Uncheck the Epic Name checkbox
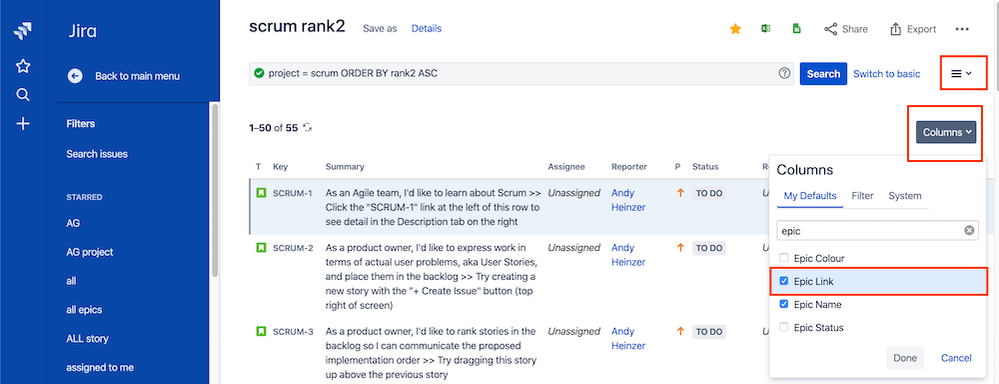The height and width of the screenshot is (384, 999). click(x=784, y=304)
